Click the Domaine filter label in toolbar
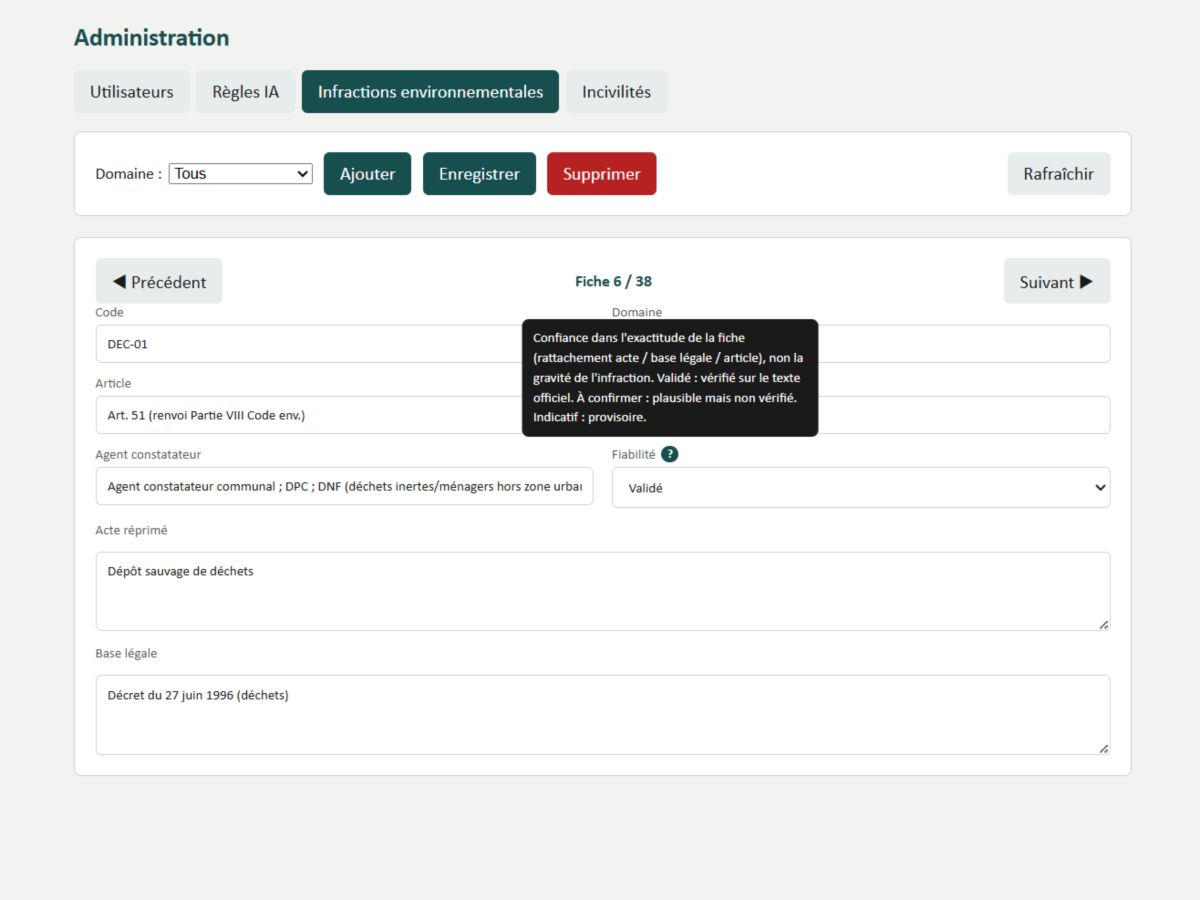This screenshot has width=1200, height=900. click(128, 174)
